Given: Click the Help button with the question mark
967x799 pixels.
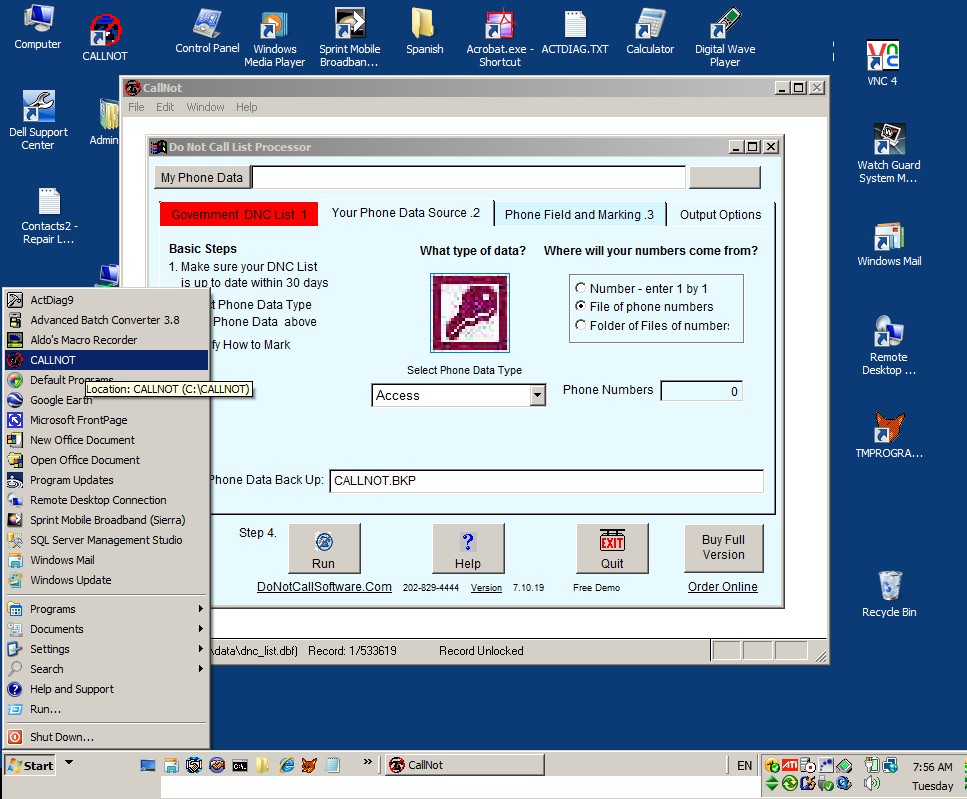Looking at the screenshot, I should point(468,548).
